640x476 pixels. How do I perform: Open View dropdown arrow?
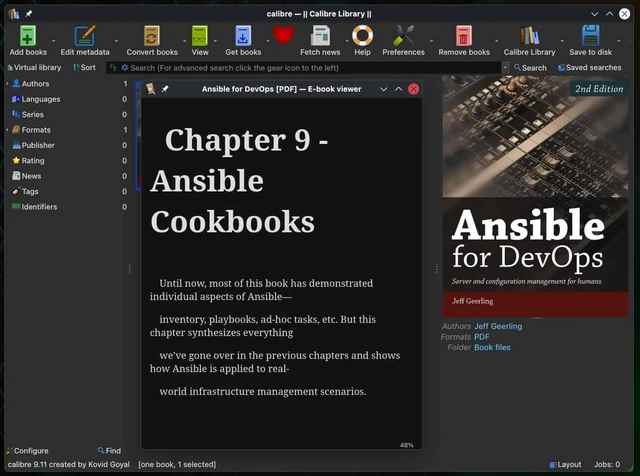coord(215,41)
